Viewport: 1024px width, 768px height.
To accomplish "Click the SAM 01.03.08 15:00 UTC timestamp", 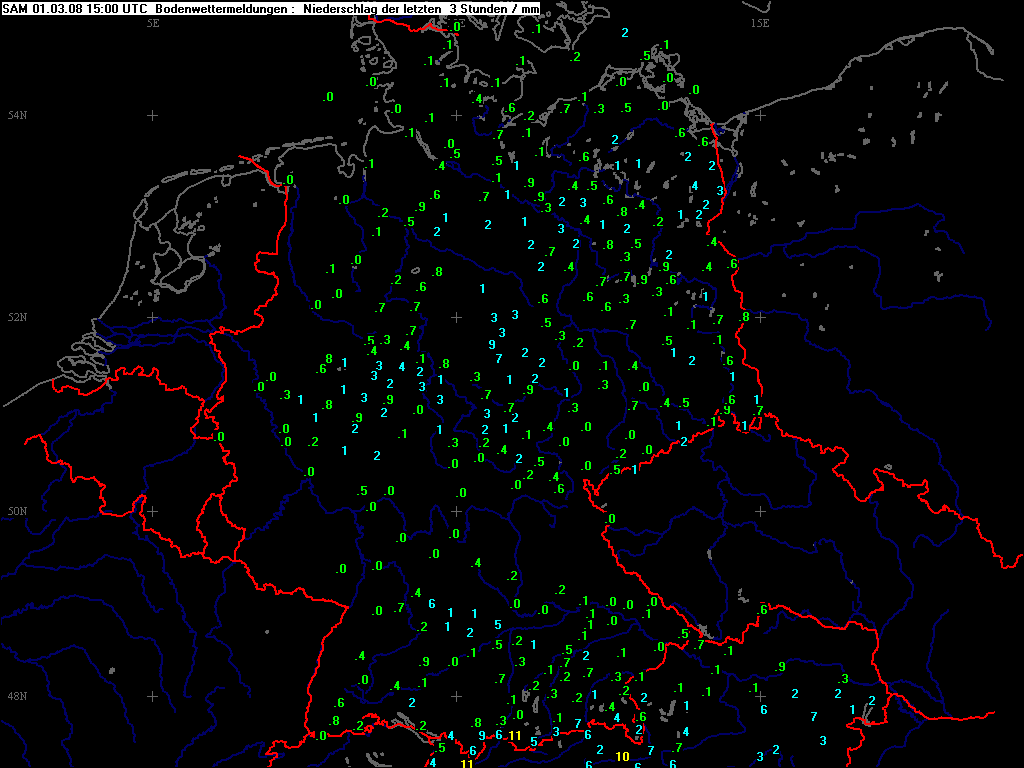I will 75,9.
